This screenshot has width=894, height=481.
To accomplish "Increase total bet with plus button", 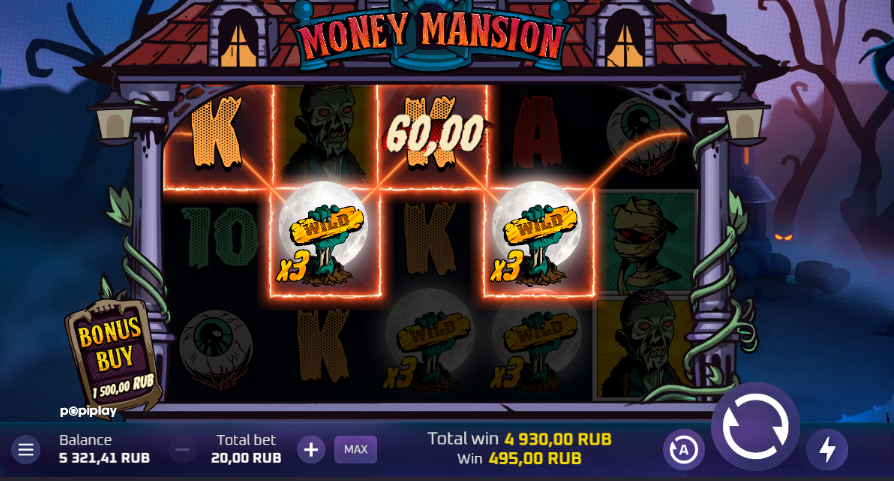I will (311, 450).
